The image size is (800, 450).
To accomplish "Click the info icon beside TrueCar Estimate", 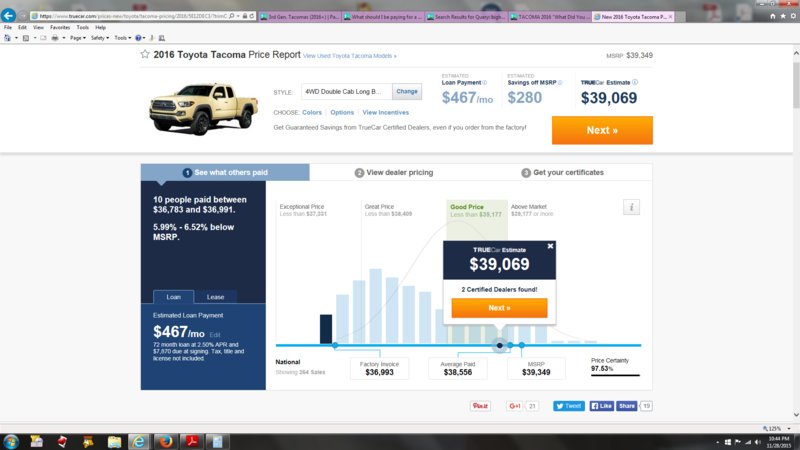I will (635, 82).
